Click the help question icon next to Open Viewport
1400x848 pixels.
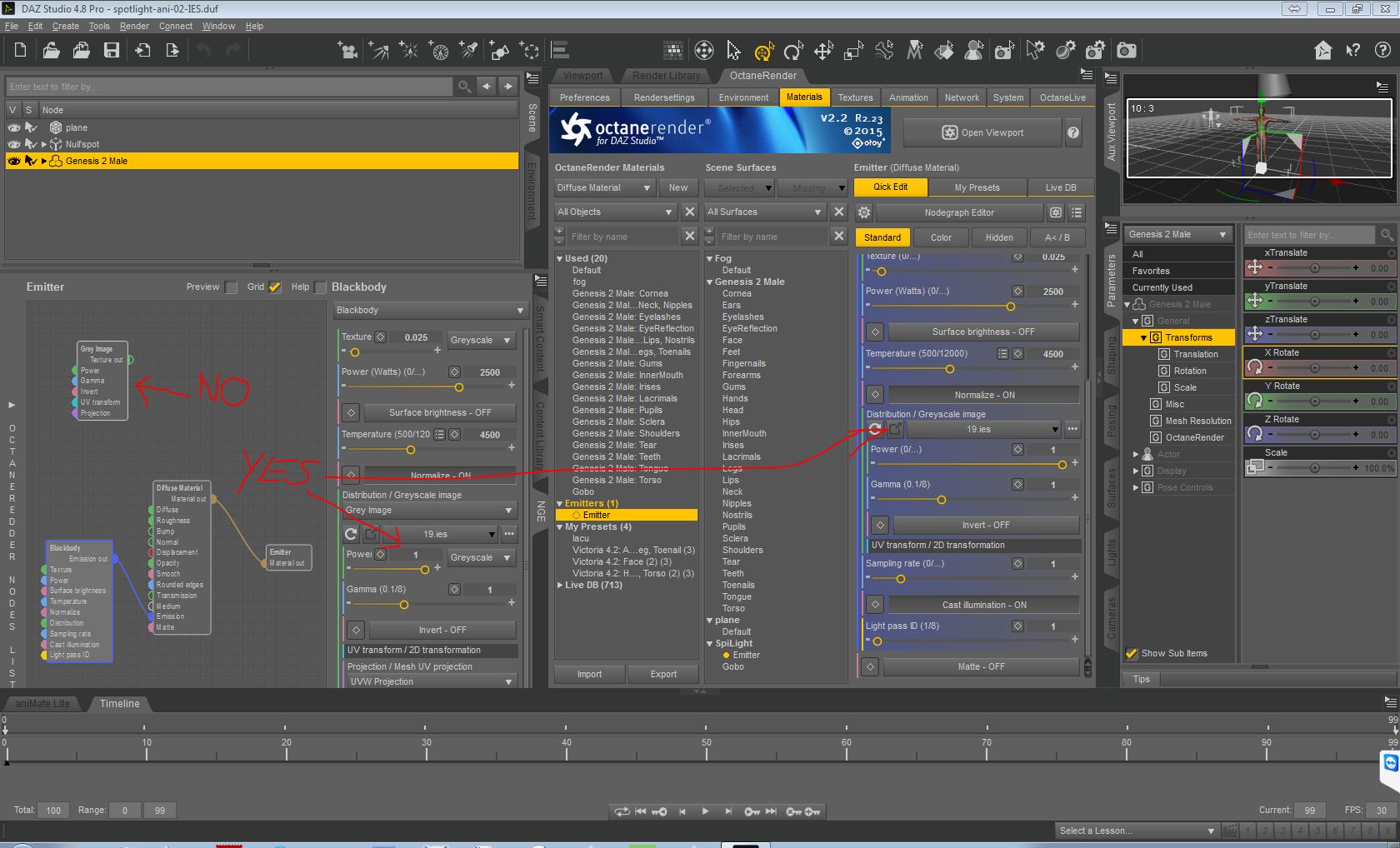coord(1073,132)
